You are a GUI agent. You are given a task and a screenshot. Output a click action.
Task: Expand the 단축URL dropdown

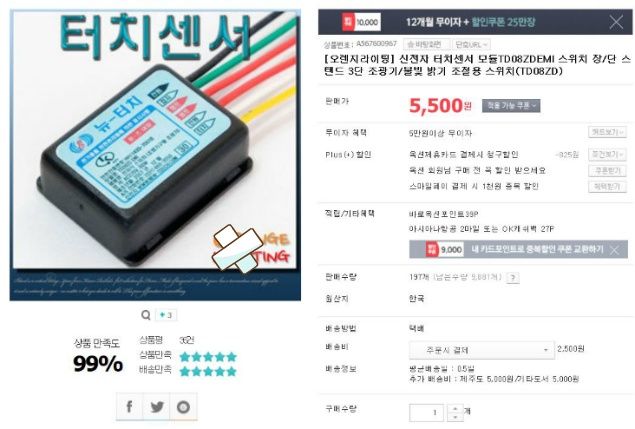[x=471, y=44]
